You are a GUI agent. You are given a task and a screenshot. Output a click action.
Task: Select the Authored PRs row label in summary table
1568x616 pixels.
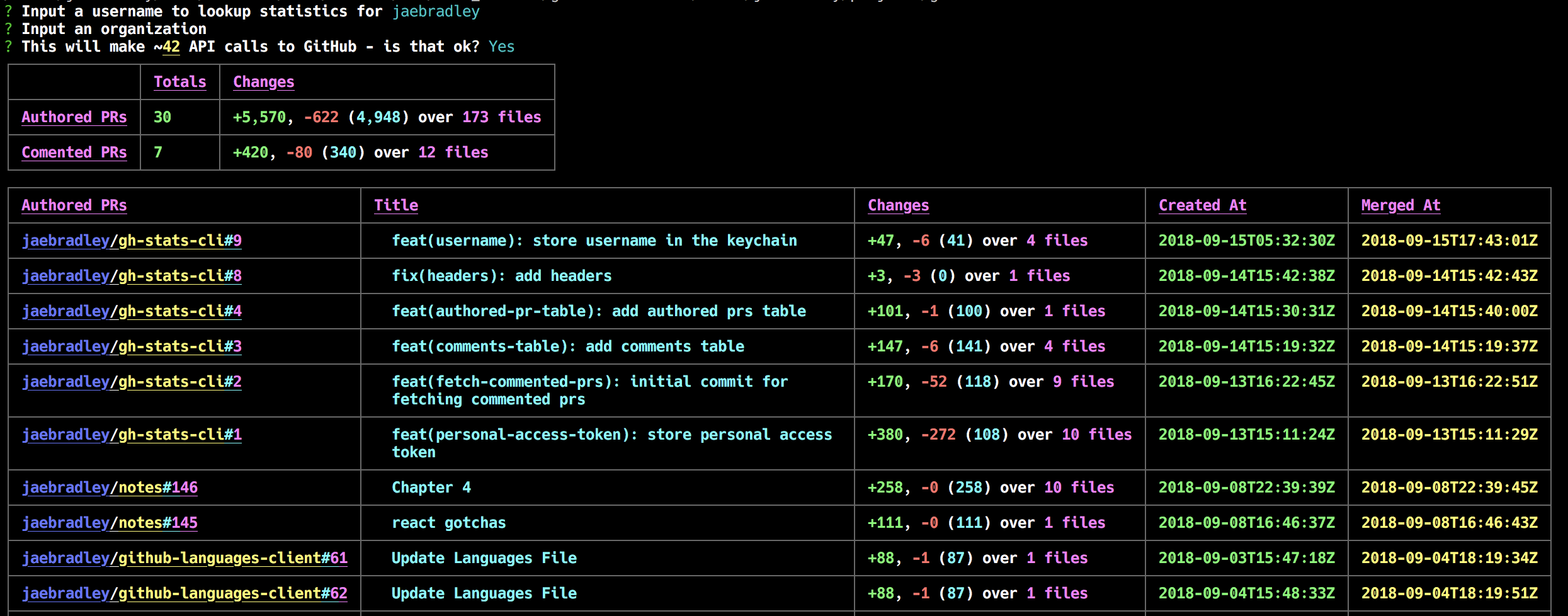[x=74, y=117]
